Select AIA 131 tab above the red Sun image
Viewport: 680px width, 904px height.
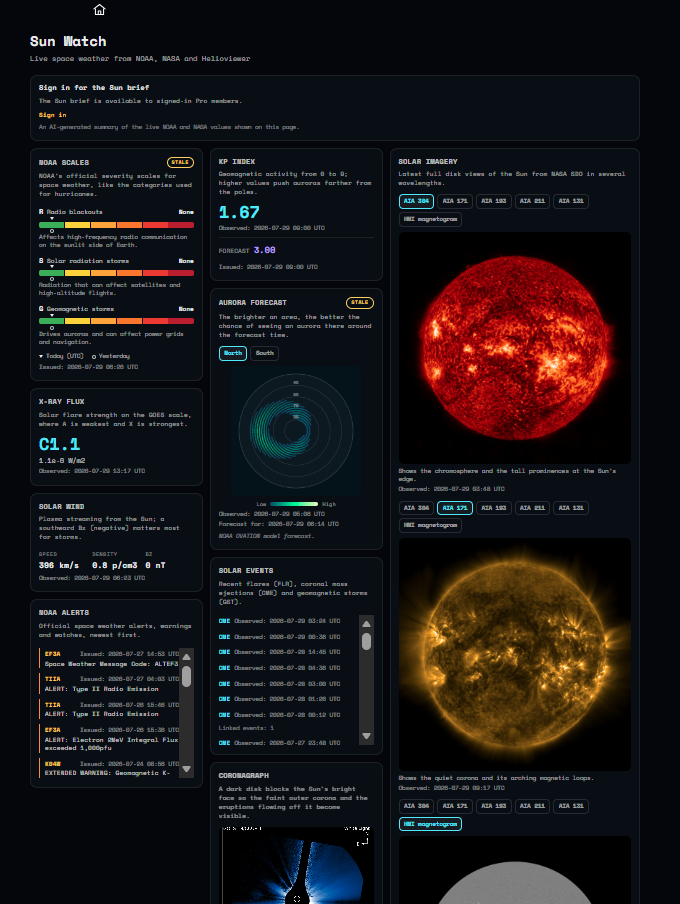pyautogui.click(x=571, y=201)
